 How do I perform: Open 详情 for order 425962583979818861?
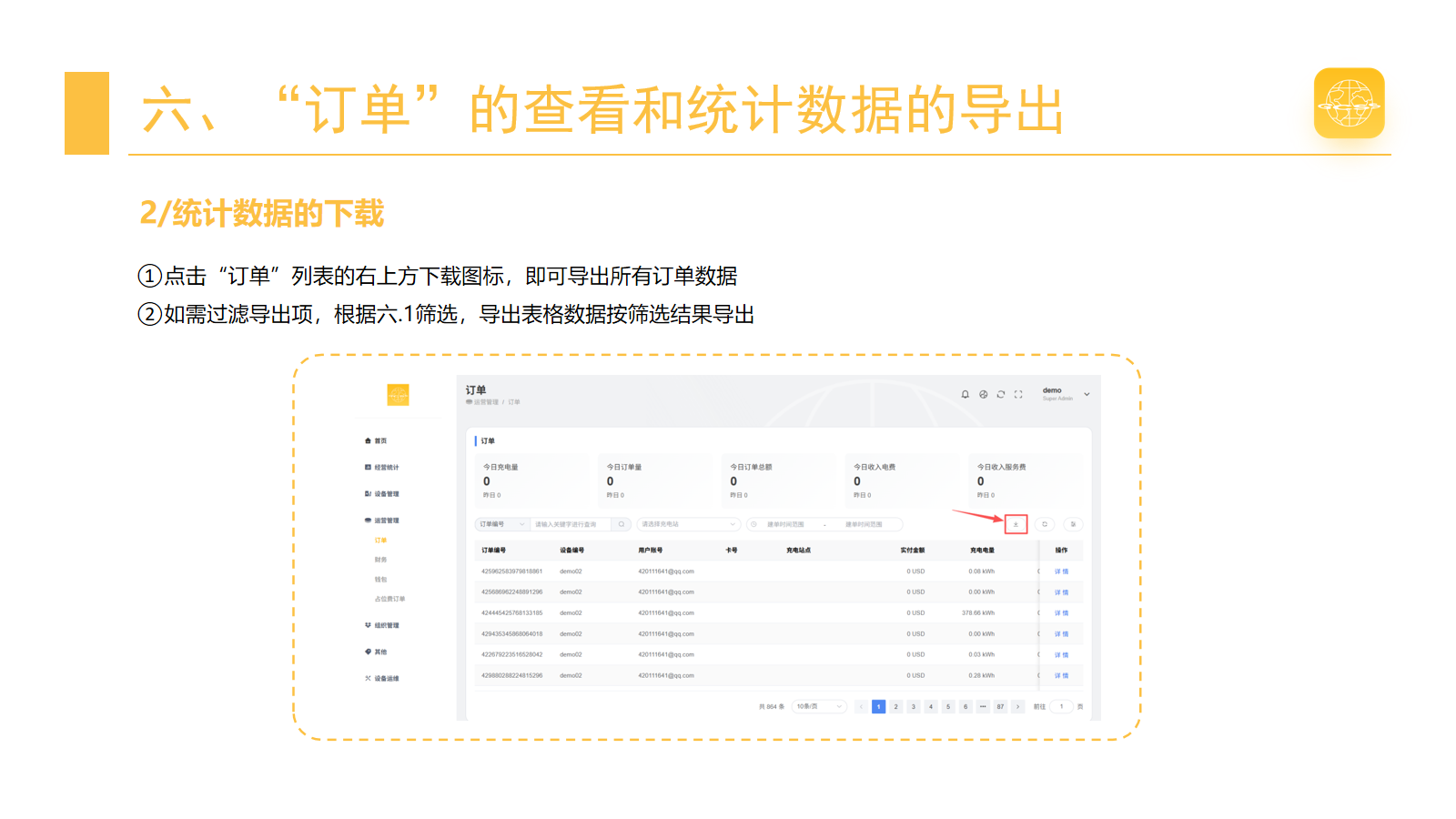(x=1061, y=571)
